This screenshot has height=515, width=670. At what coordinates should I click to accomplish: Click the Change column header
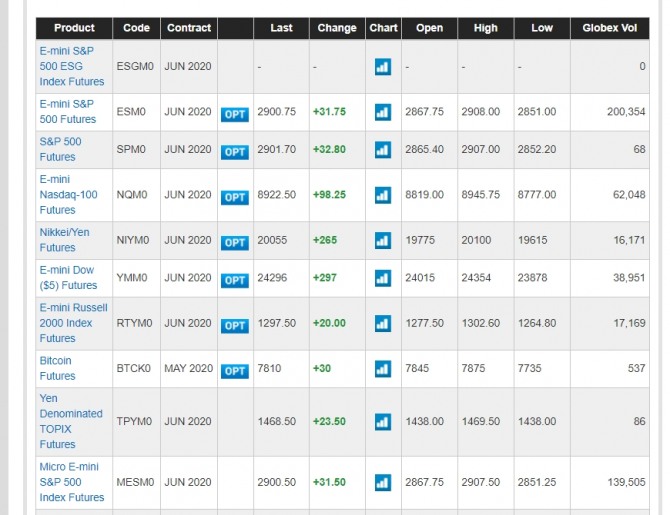coord(337,28)
